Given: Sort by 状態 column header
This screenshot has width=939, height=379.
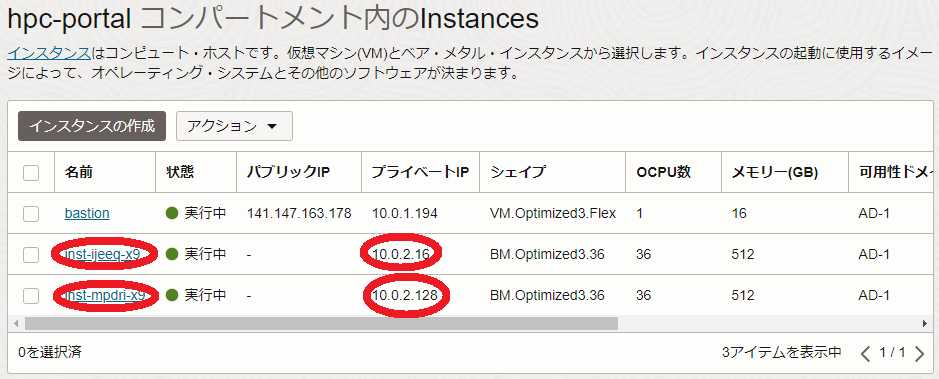Looking at the screenshot, I should (180, 172).
